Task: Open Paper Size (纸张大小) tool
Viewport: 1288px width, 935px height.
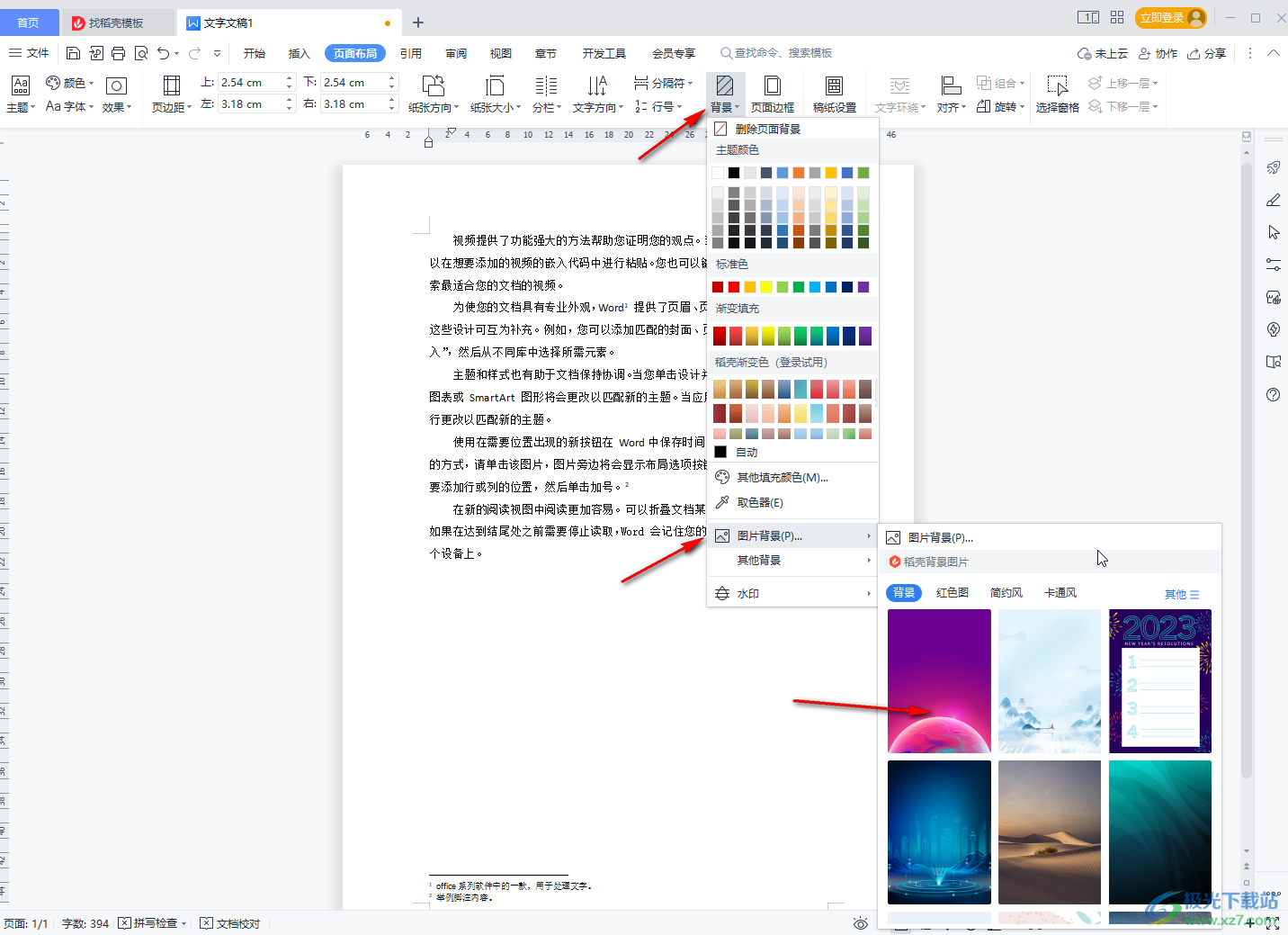Action: point(495,94)
